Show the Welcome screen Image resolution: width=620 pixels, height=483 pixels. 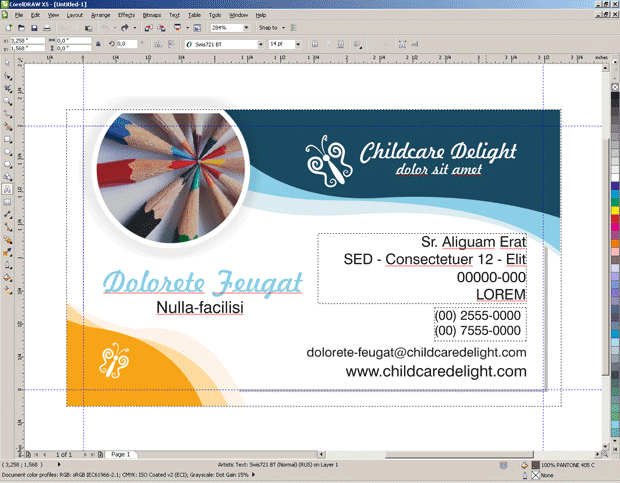tap(197, 28)
